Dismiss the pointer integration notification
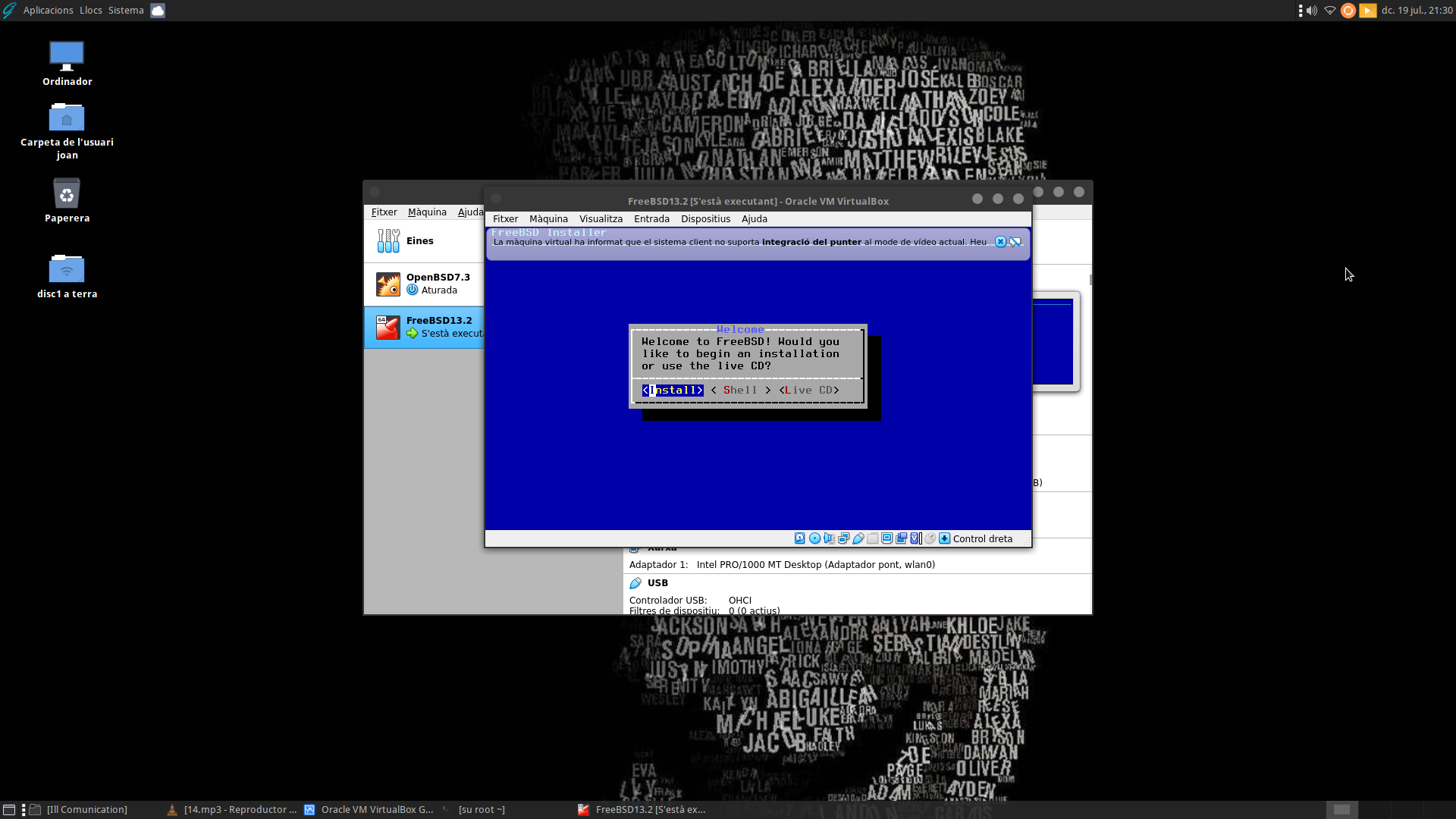The image size is (1456, 819). click(x=1000, y=242)
